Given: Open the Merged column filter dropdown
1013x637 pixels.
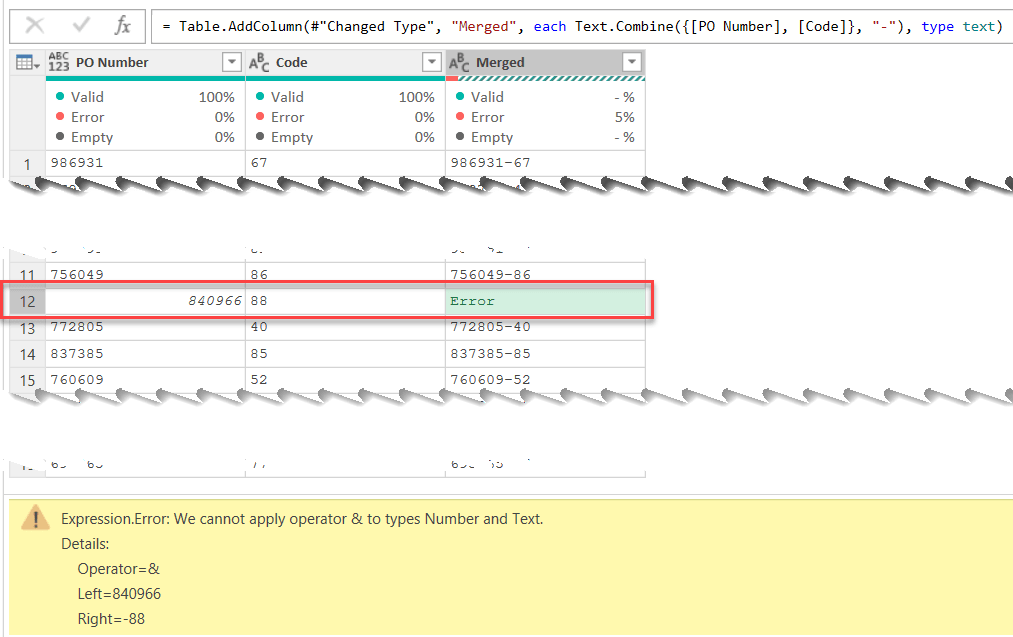Looking at the screenshot, I should 631,63.
